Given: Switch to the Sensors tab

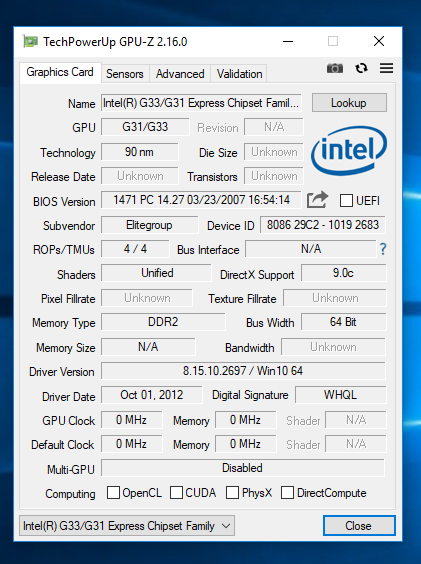Looking at the screenshot, I should 125,74.
